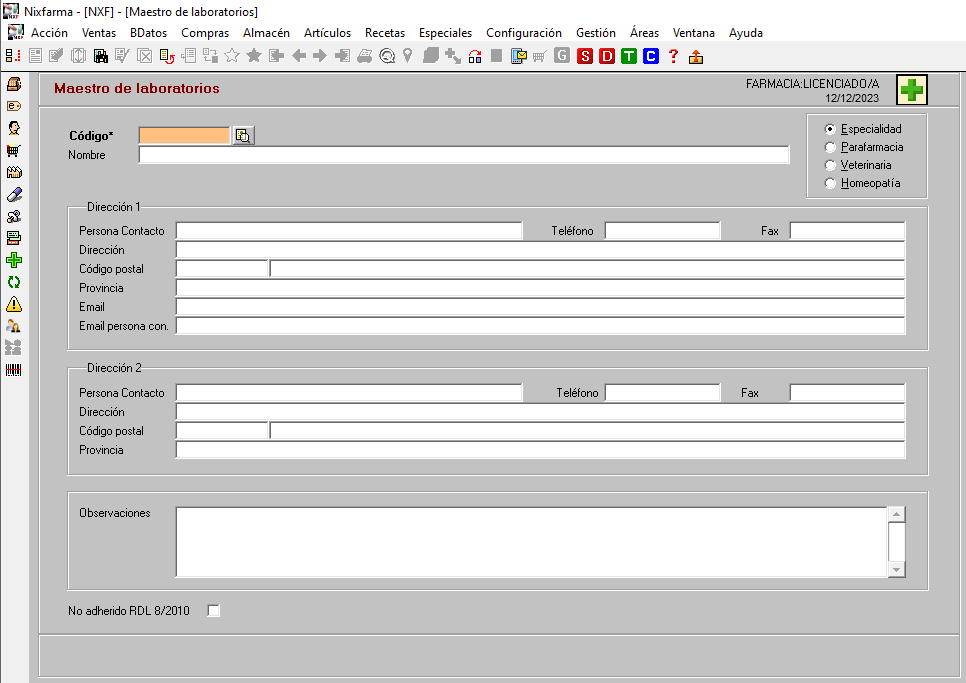Open the Almacén menu
The height and width of the screenshot is (683, 966).
(x=266, y=33)
